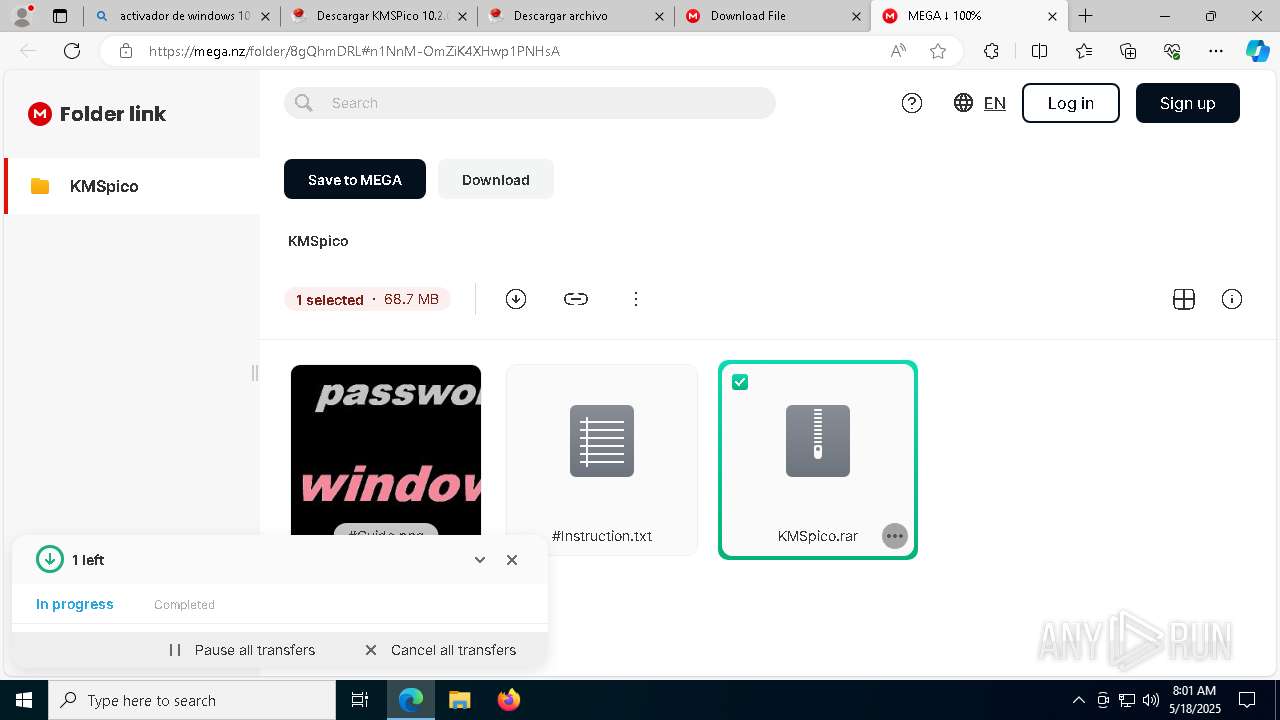The image size is (1280, 720).
Task: Switch to the Completed transfers tab
Action: (184, 605)
